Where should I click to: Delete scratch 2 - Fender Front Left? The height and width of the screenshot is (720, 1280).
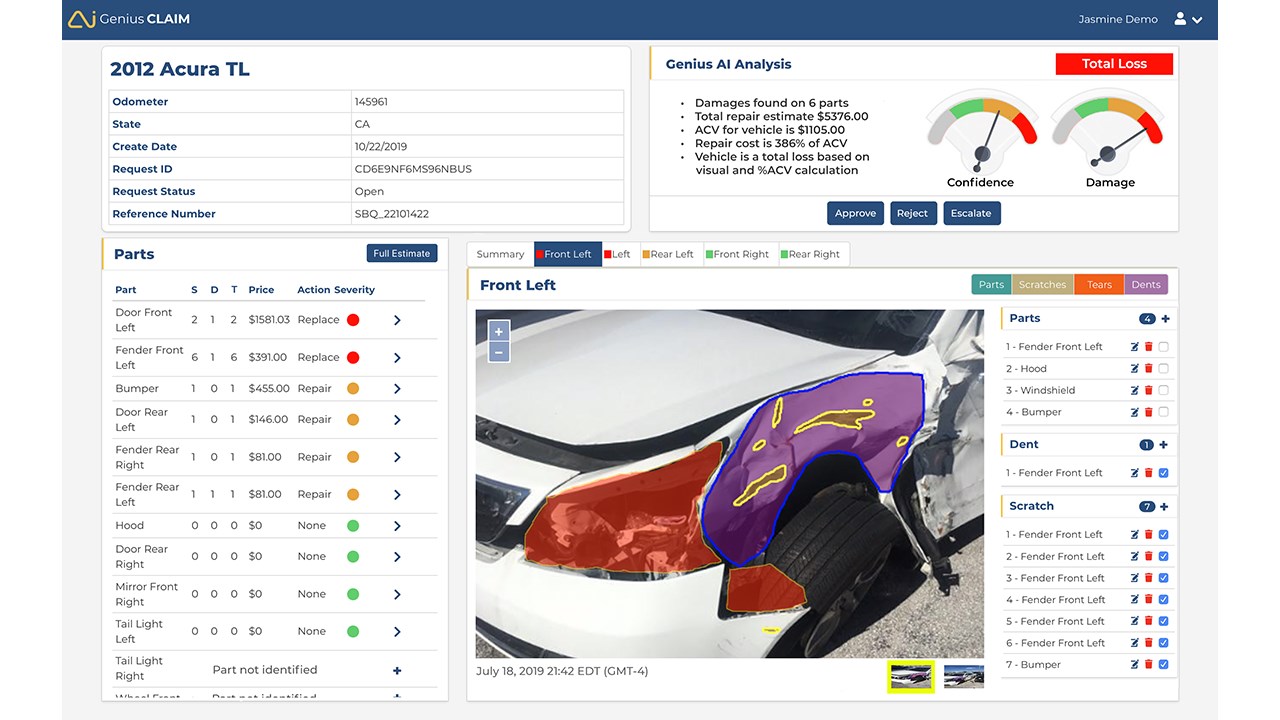click(x=1148, y=557)
